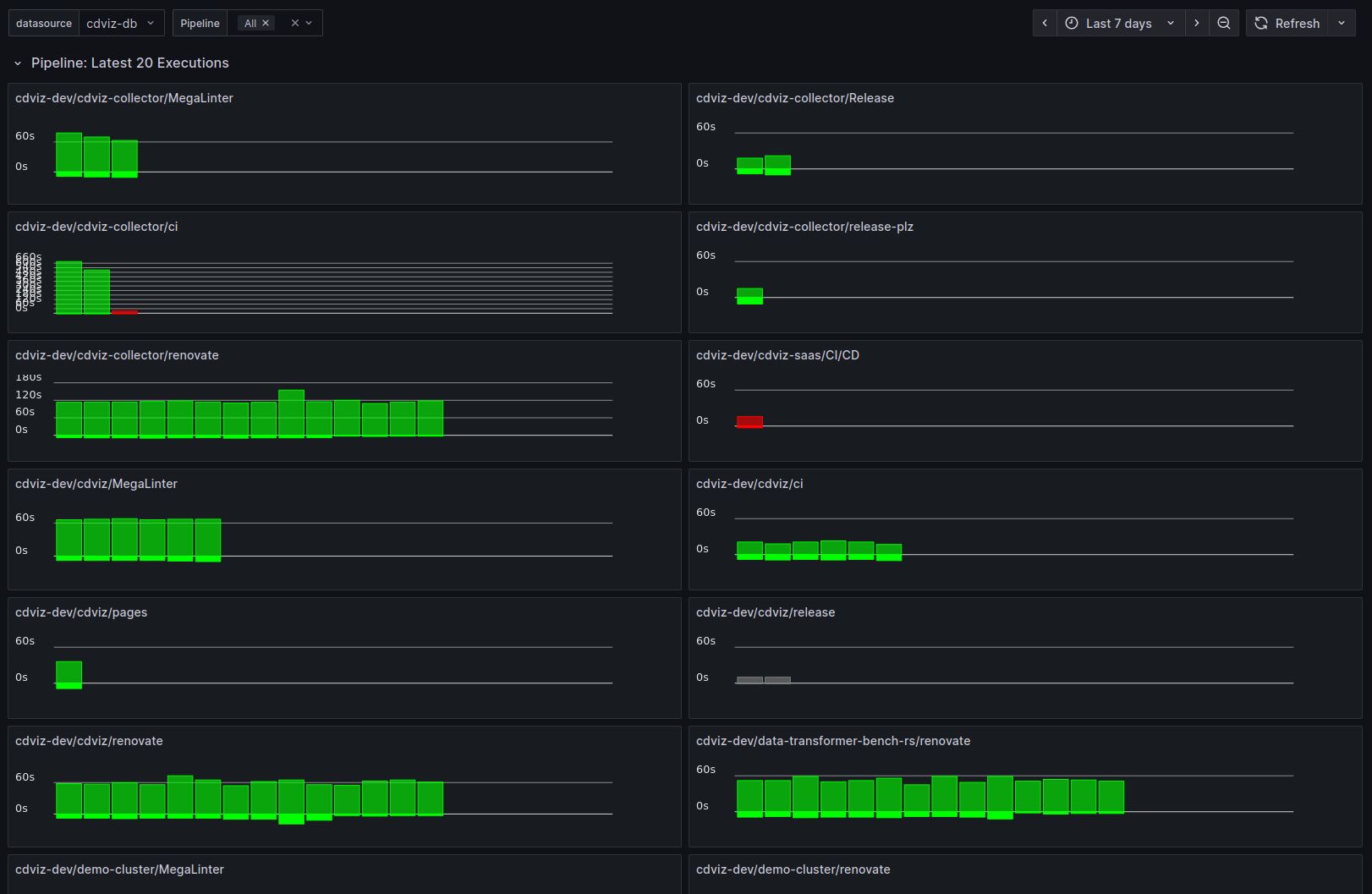The height and width of the screenshot is (894, 1372).
Task: Expand the Pipeline variable dropdown chevron
Action: pyautogui.click(x=310, y=24)
